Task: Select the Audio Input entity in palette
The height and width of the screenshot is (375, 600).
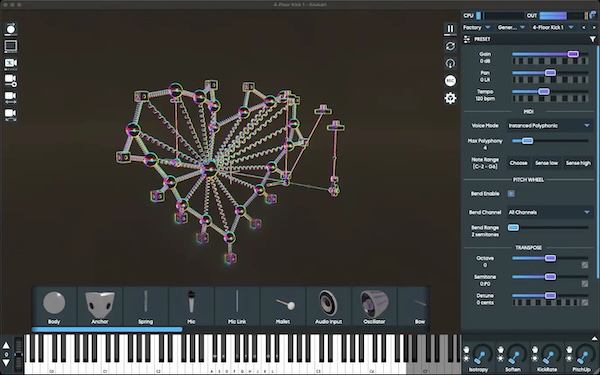Action: click(328, 306)
